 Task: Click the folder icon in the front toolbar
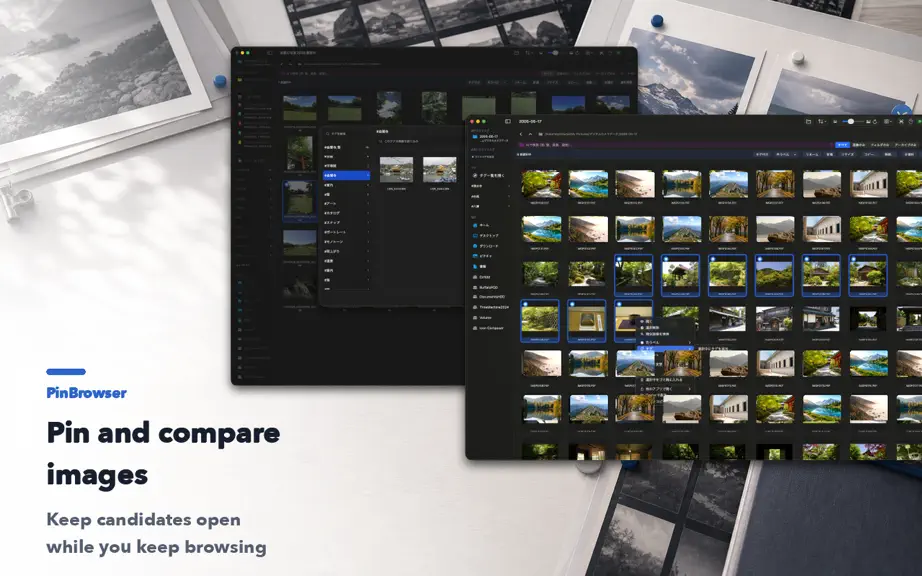[809, 122]
